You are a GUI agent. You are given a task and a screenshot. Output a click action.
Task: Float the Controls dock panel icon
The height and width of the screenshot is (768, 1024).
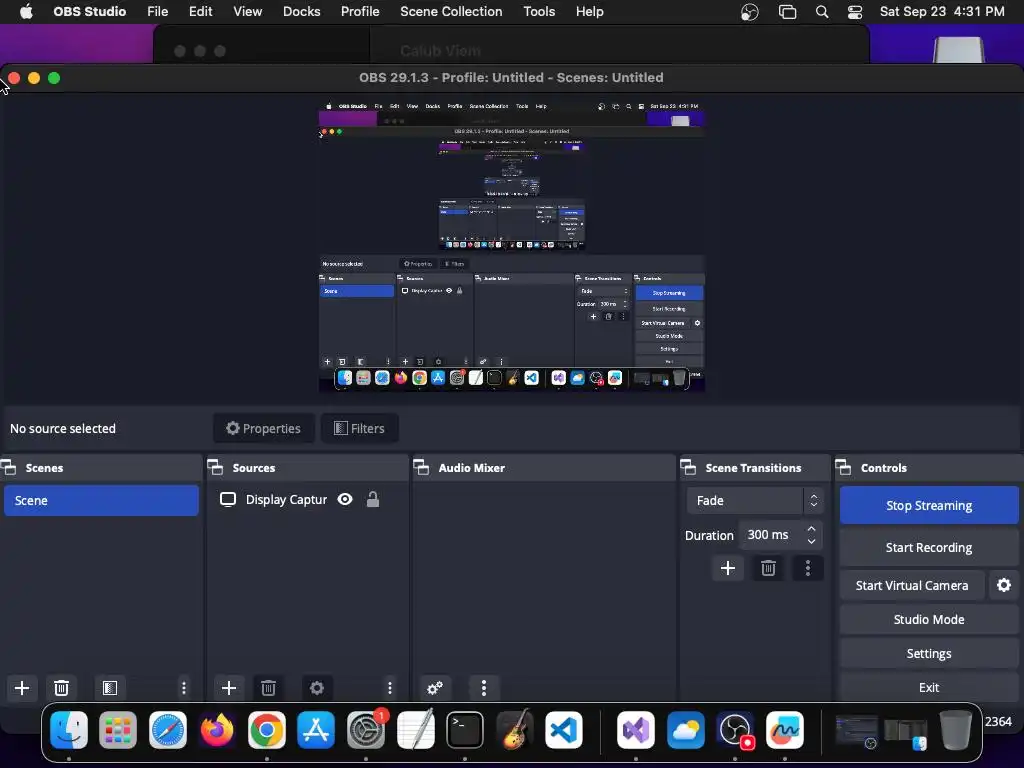[844, 468]
